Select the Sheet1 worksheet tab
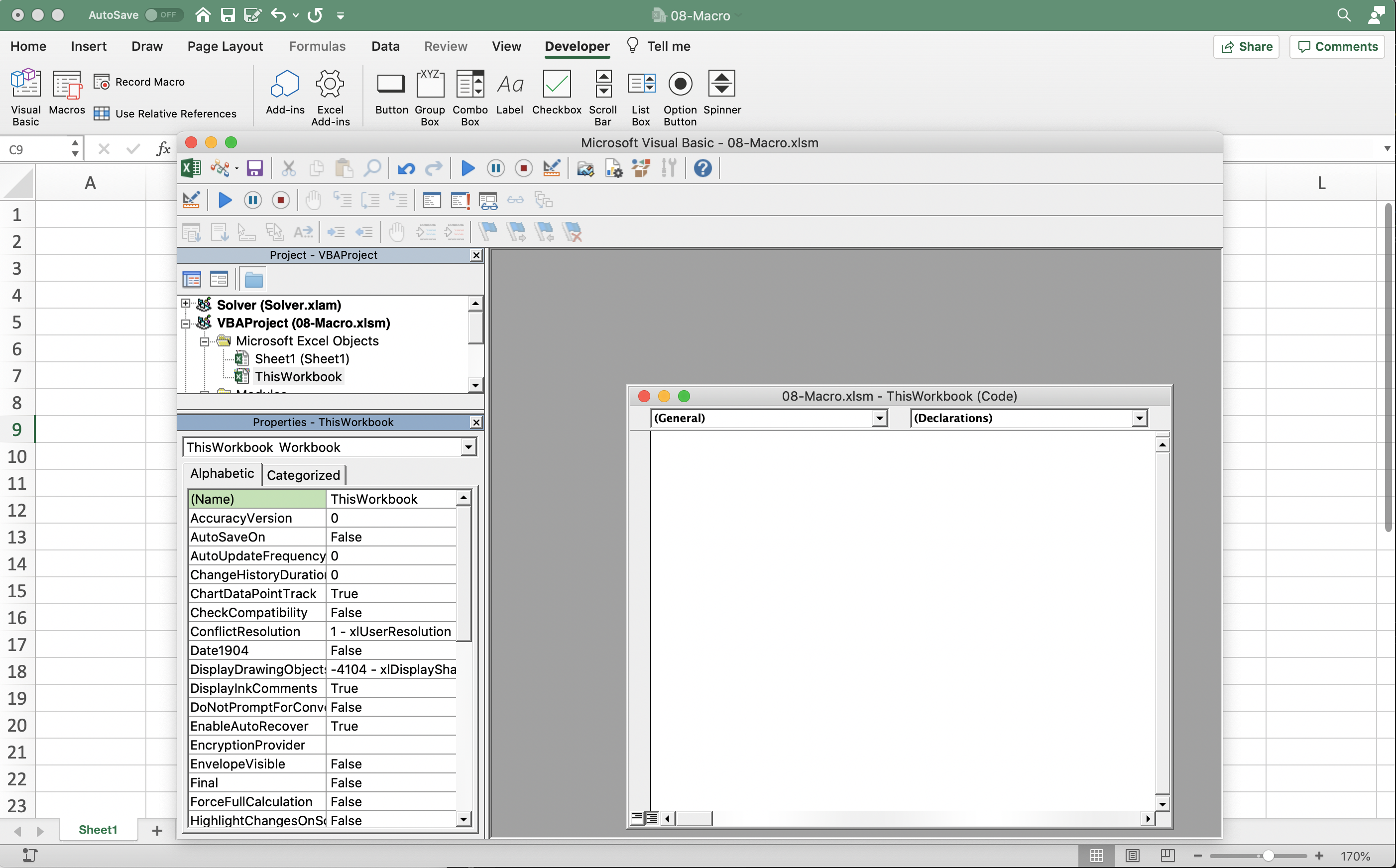This screenshot has height=868, width=1396. (98, 830)
